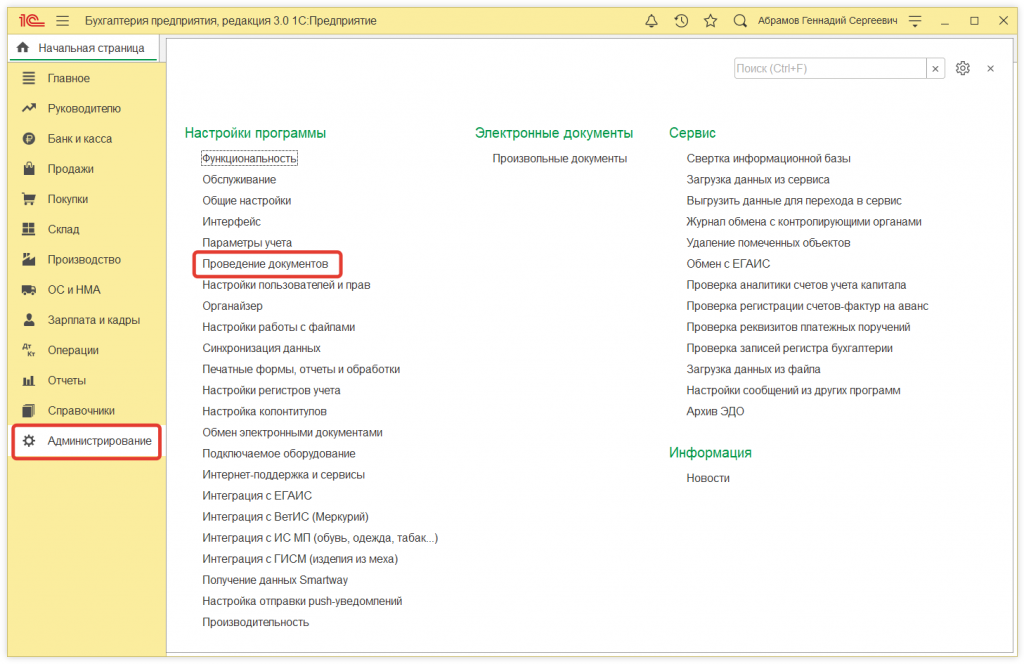Open notifications bell icon in title bar
1024x664 pixels.
(652, 20)
